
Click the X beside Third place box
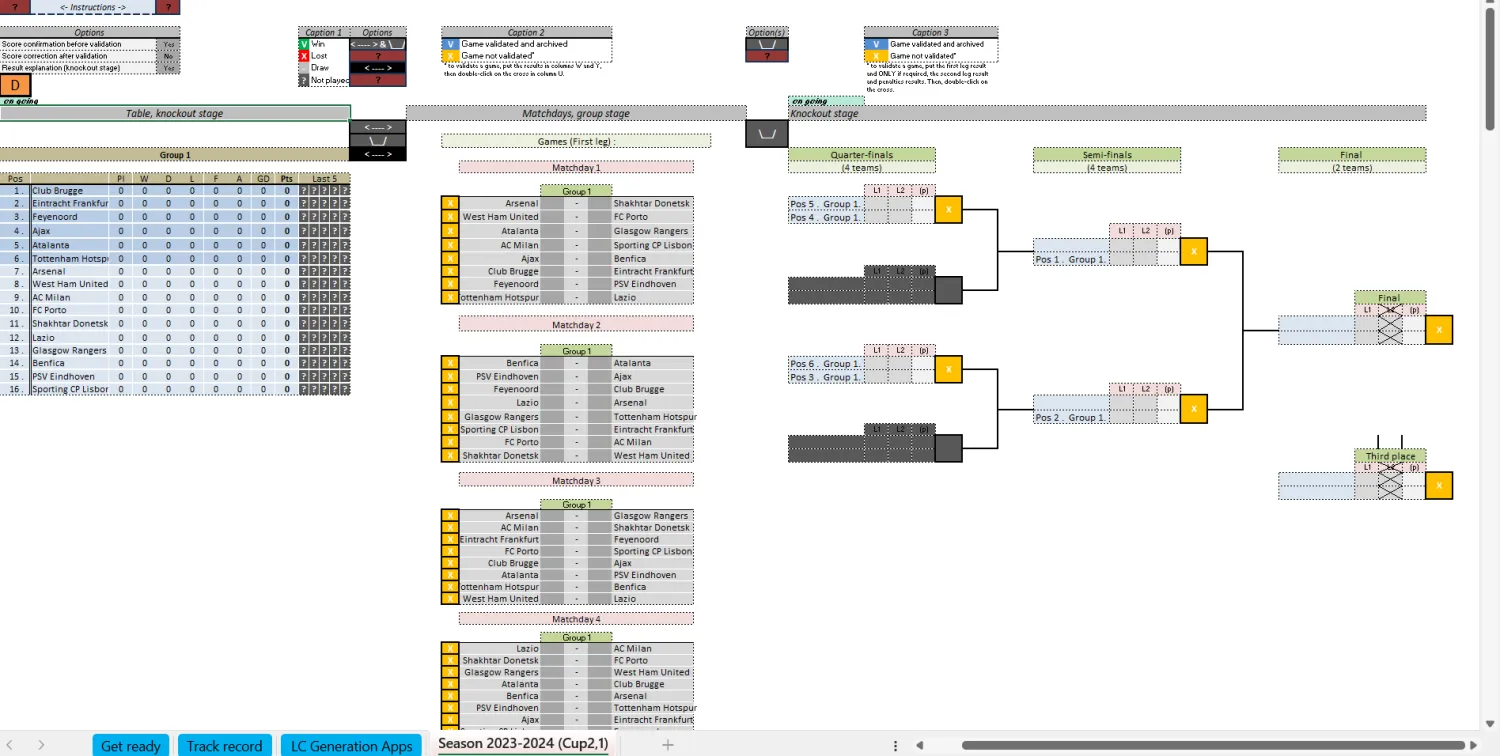tap(1439, 486)
